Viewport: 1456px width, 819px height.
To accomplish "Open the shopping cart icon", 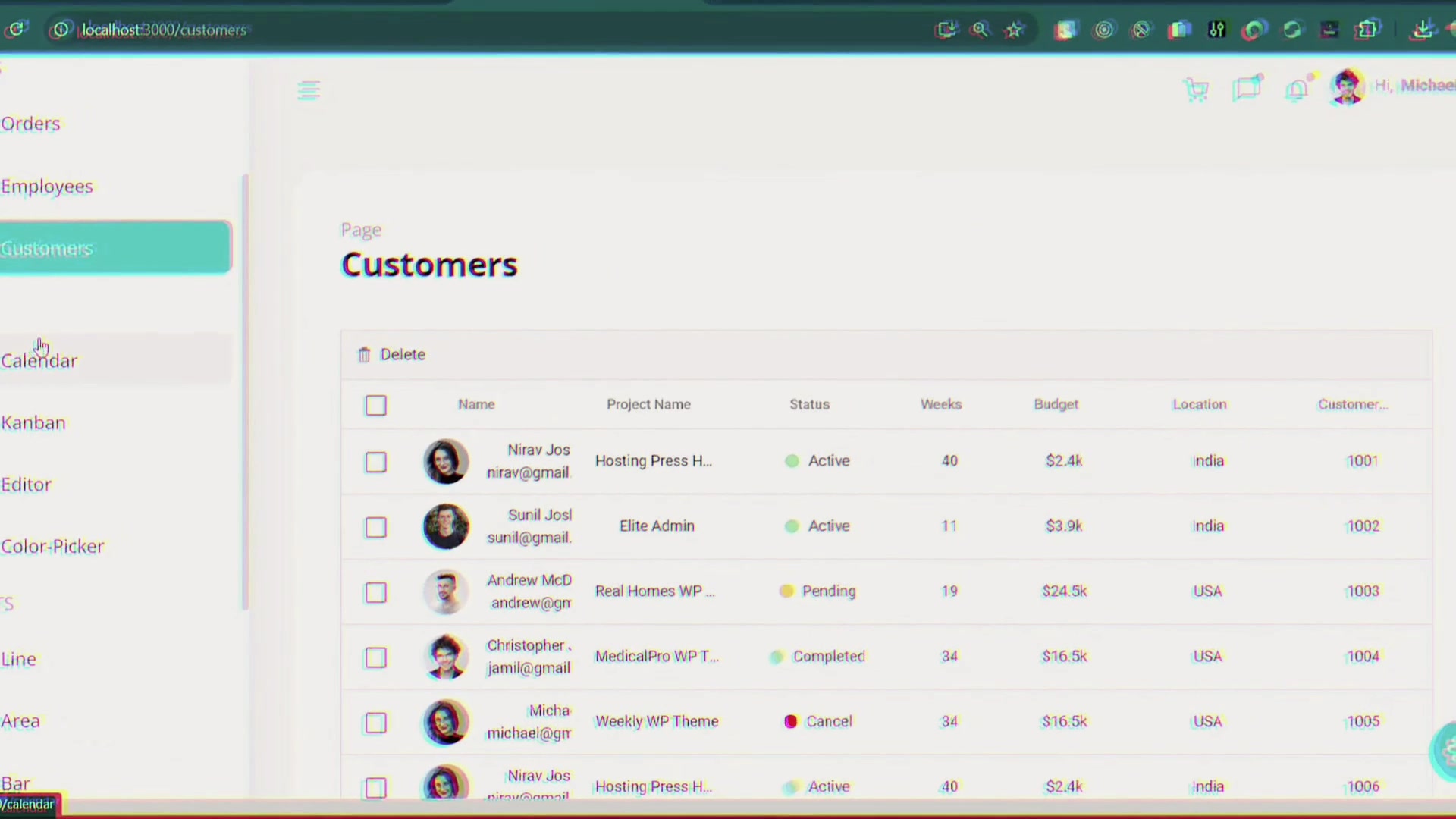I will [x=1196, y=89].
